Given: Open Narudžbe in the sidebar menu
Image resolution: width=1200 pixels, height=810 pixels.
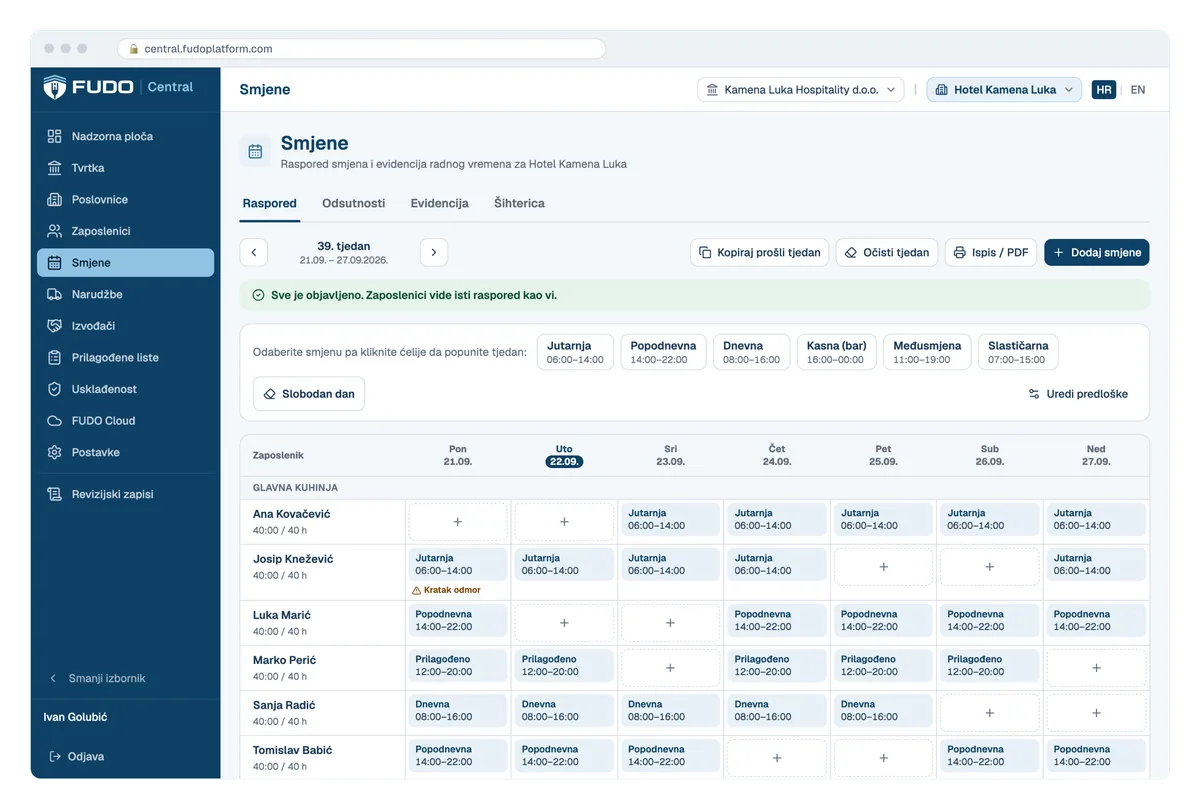Looking at the screenshot, I should [126, 294].
